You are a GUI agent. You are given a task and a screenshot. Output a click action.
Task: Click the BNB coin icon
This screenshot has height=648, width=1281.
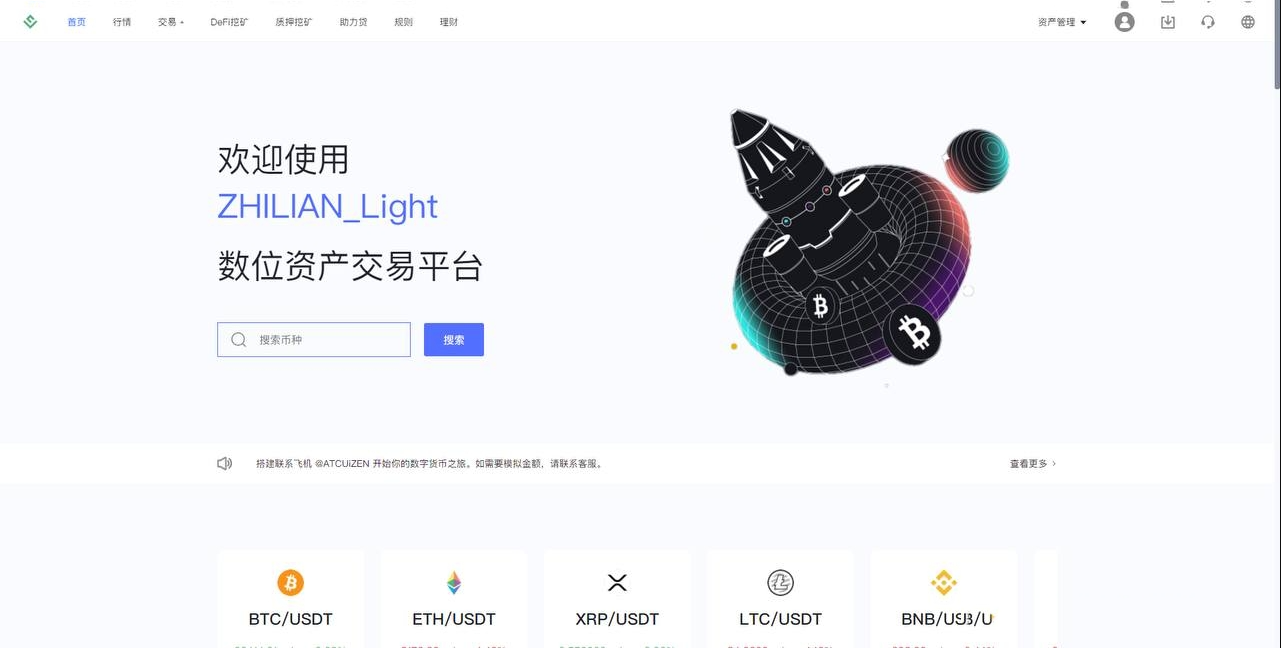click(944, 582)
